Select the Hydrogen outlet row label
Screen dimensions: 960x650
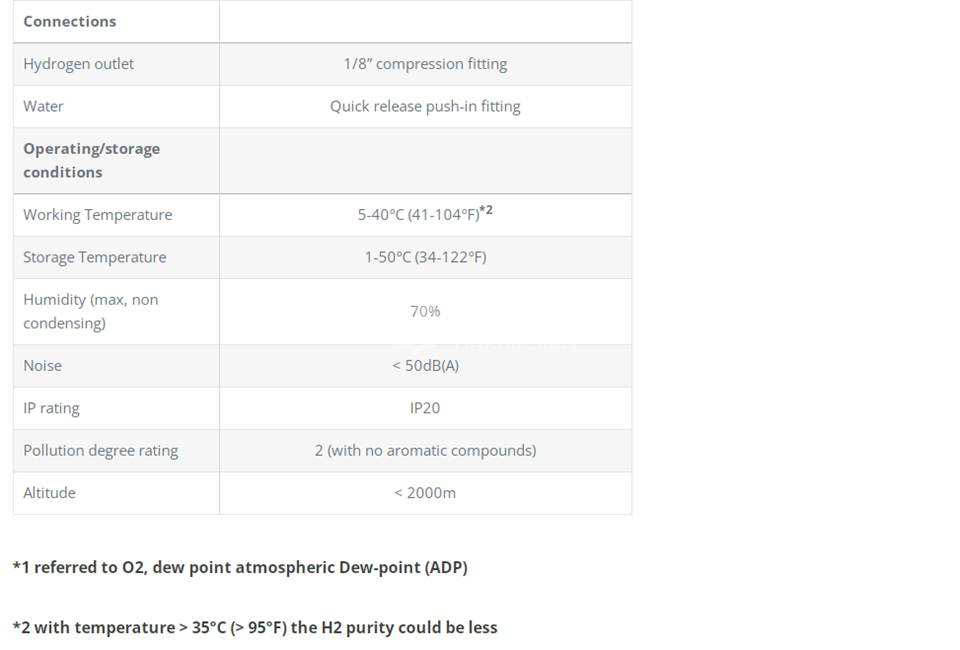tap(78, 64)
